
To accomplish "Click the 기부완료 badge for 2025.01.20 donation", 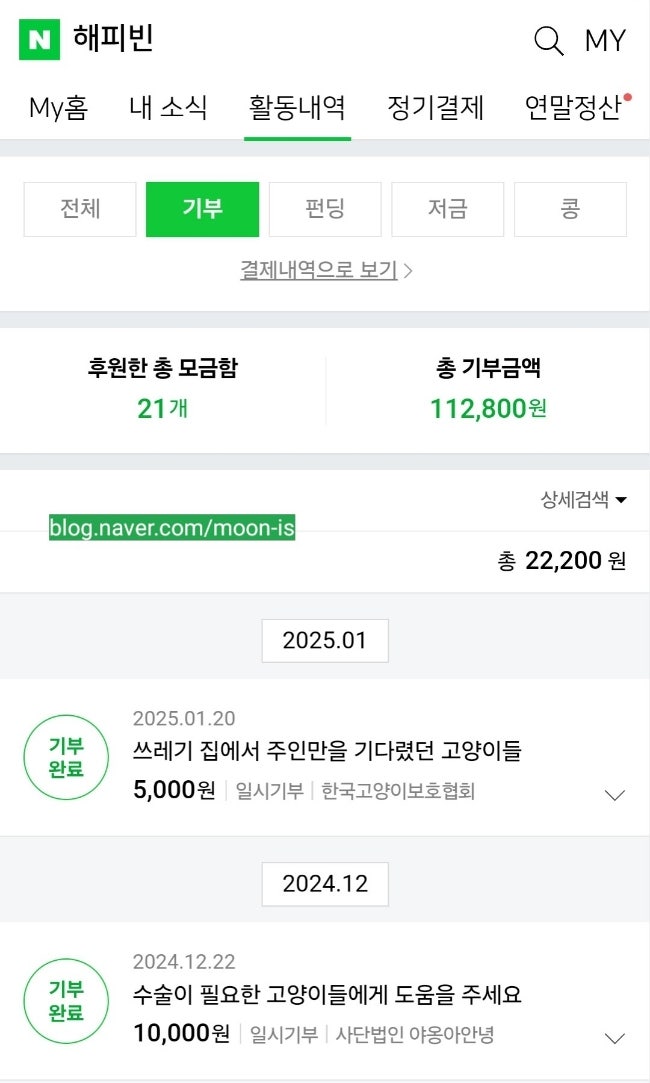I will (67, 758).
